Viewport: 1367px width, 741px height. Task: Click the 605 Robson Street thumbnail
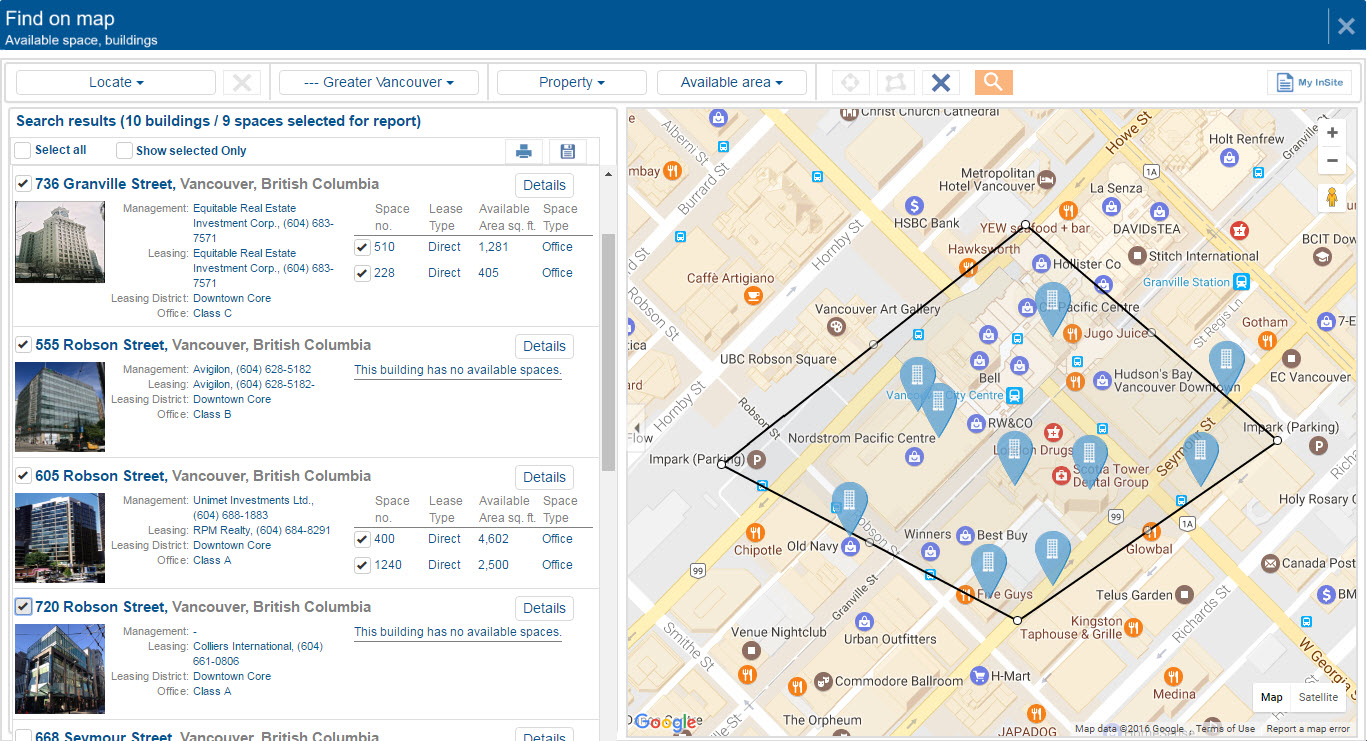tap(60, 538)
